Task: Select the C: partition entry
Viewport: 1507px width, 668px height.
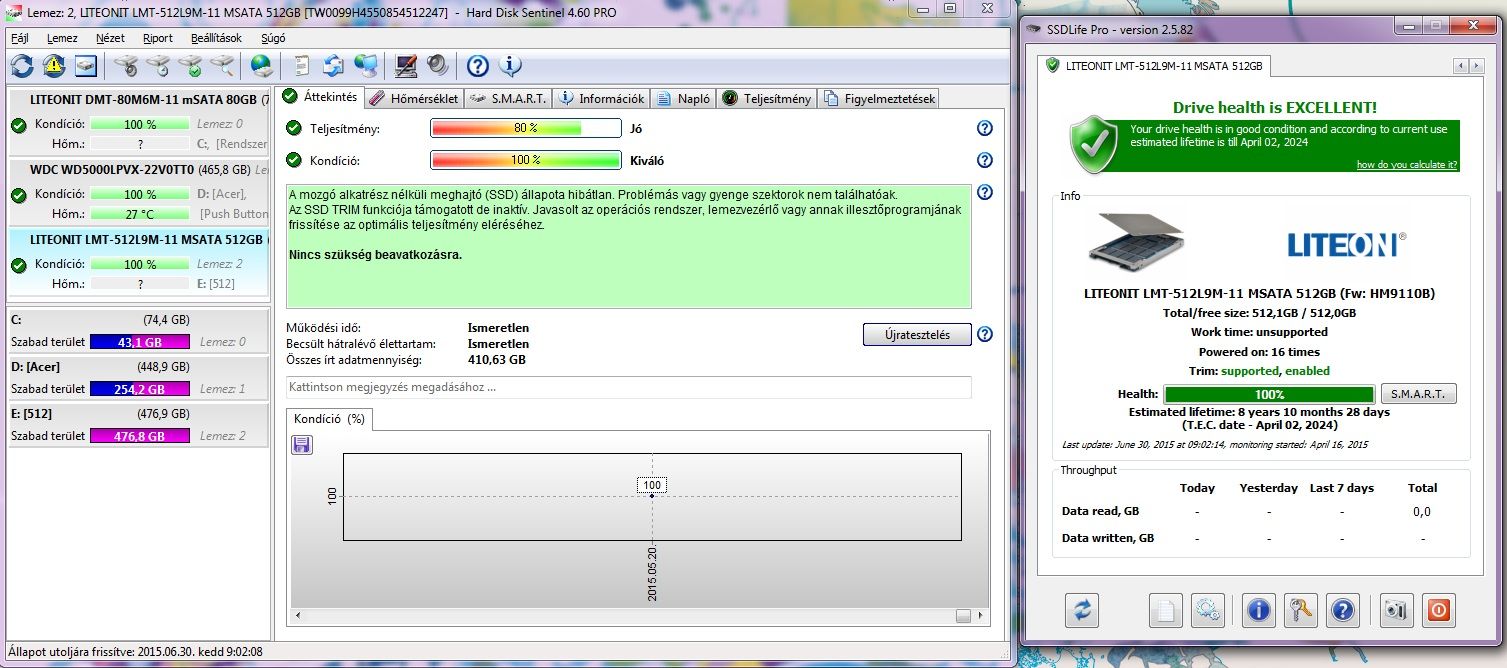Action: [x=138, y=331]
